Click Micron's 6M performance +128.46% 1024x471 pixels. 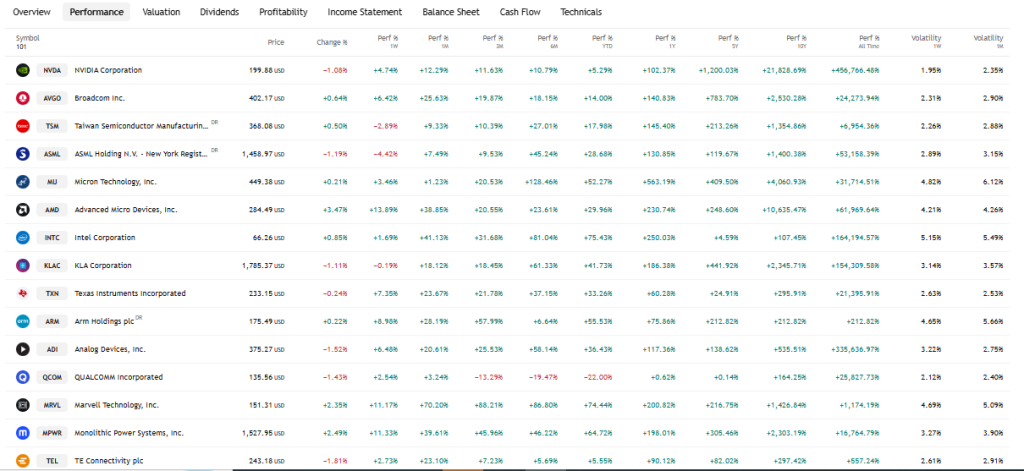541,182
